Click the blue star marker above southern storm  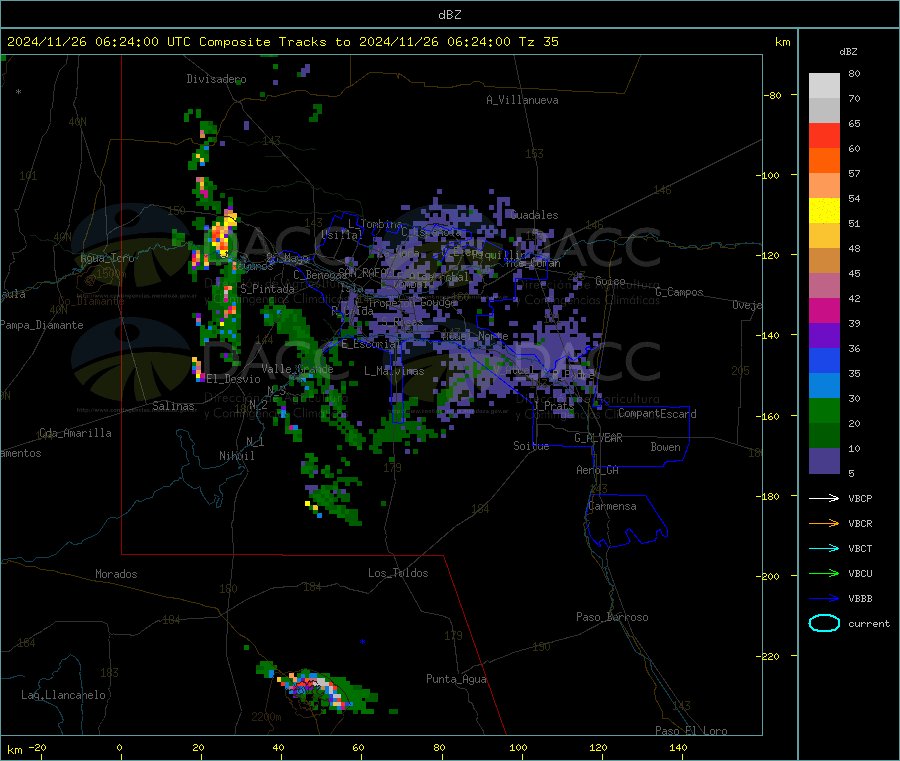[362, 642]
